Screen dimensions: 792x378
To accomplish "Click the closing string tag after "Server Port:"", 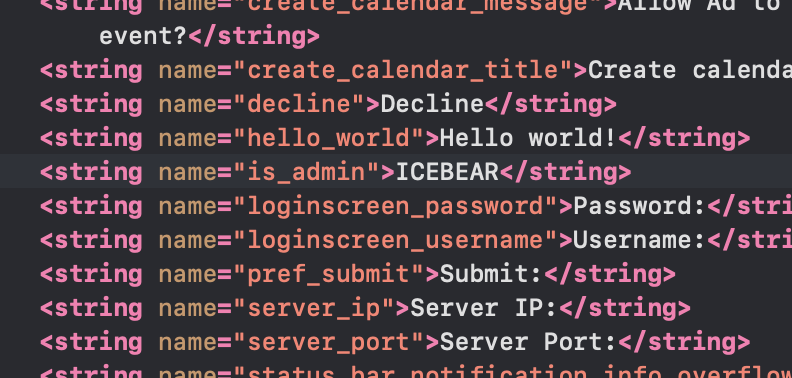I will coord(684,342).
